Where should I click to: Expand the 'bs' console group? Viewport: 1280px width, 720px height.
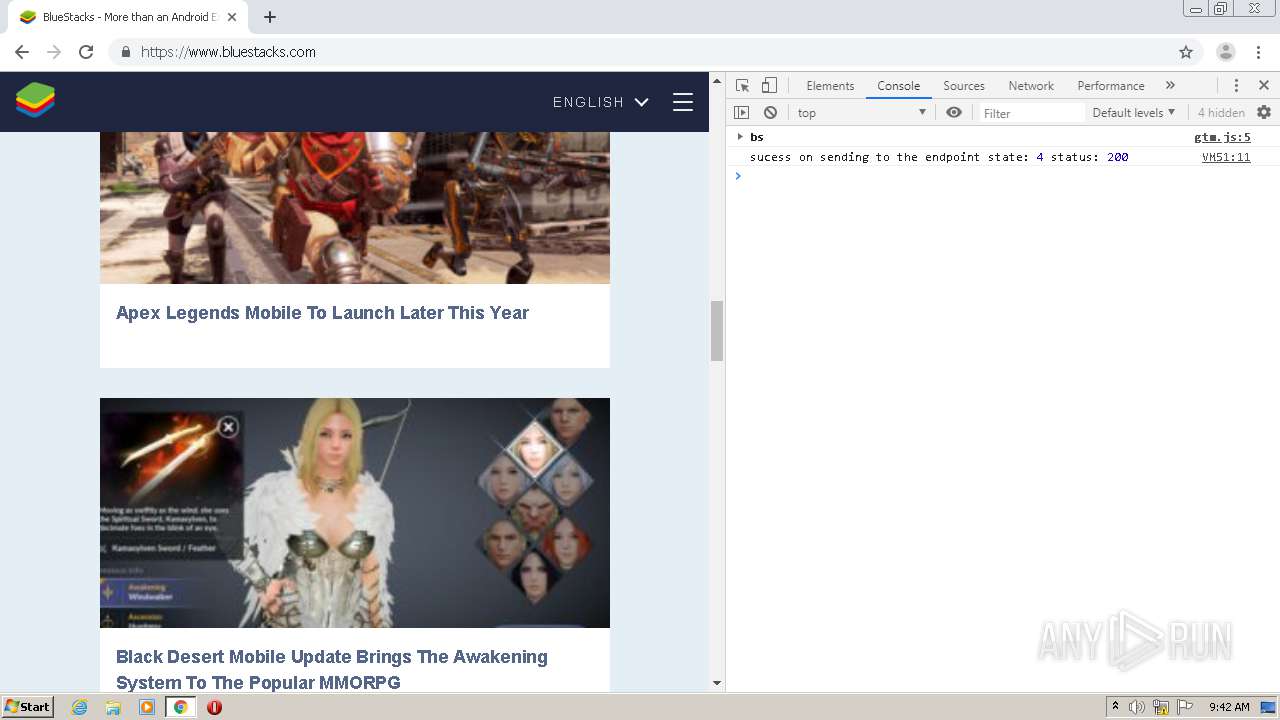pyautogui.click(x=740, y=137)
